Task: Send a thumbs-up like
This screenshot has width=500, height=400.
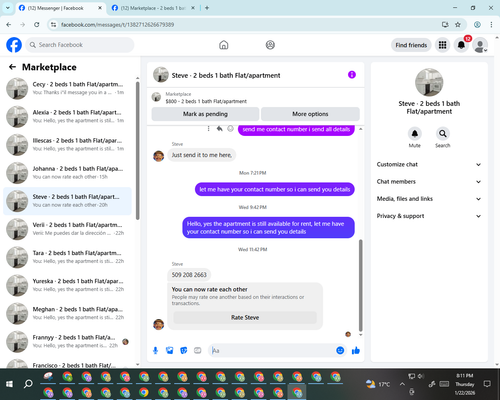Action: [356, 350]
